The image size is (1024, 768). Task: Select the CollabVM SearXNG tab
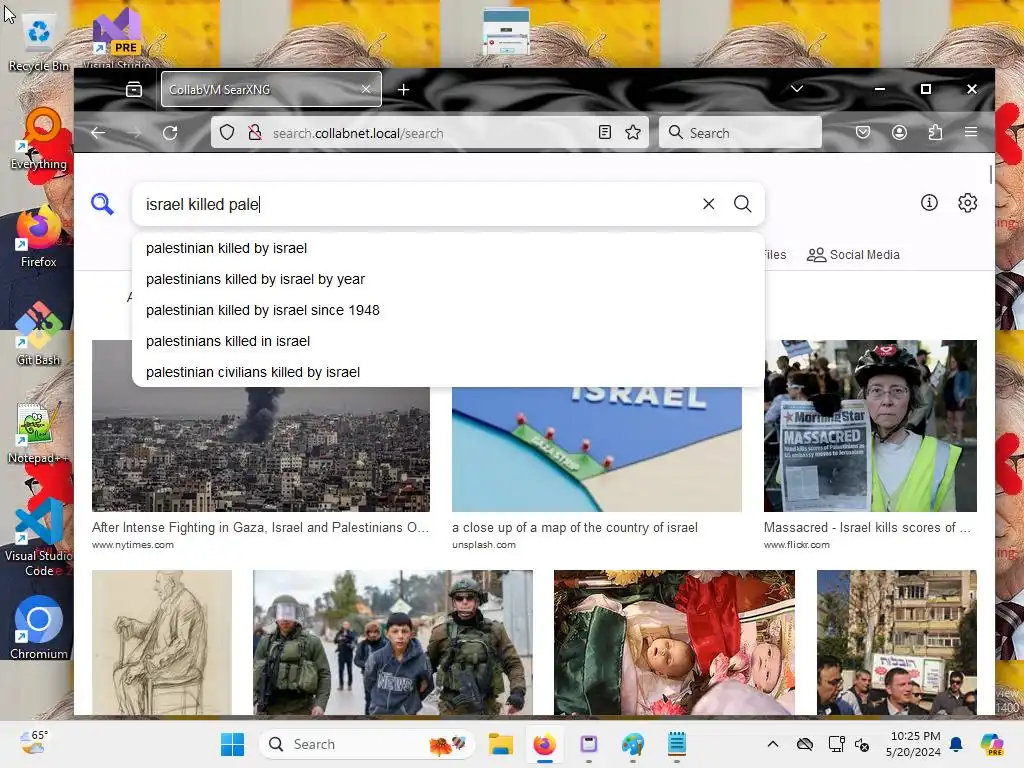(272, 89)
